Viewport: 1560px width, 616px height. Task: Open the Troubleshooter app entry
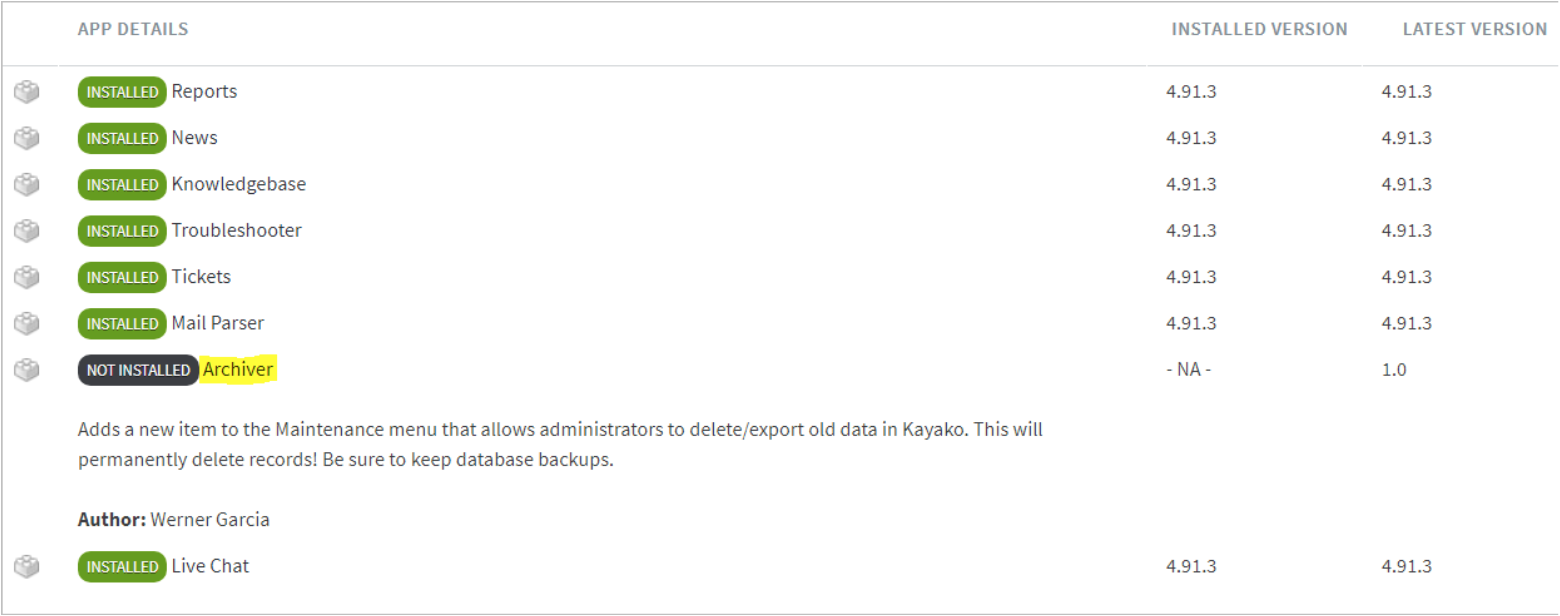pos(237,231)
